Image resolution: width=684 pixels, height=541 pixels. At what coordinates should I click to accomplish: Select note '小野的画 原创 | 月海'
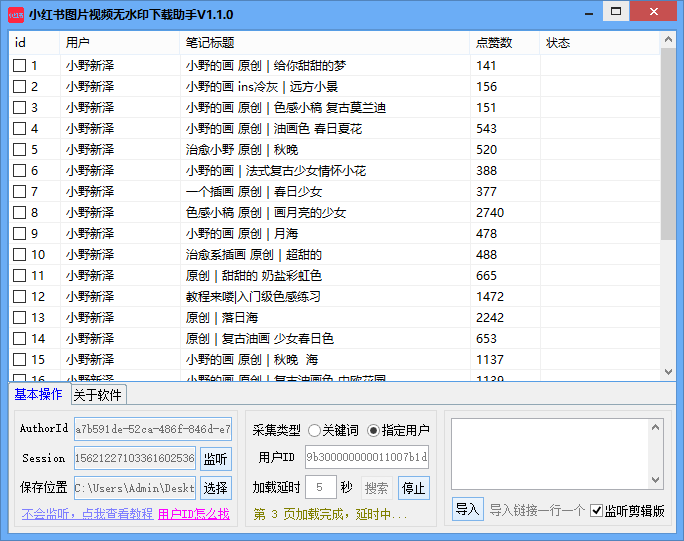click(242, 233)
